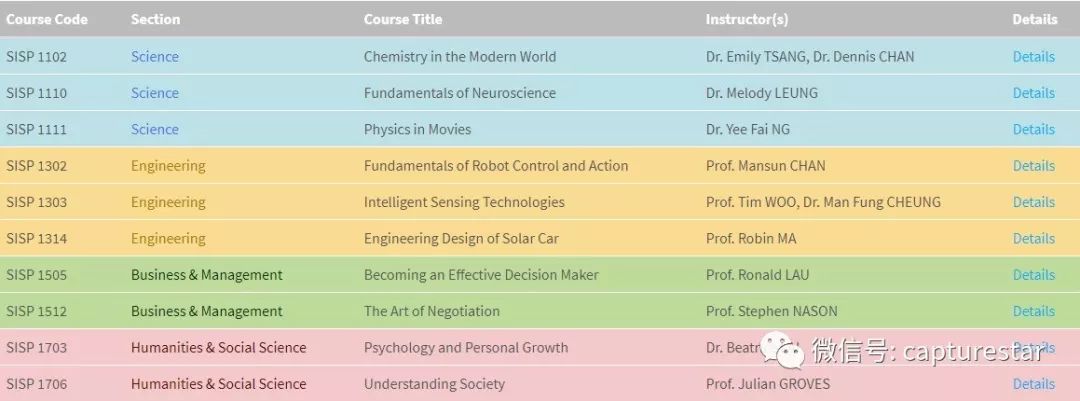Click the Science section link for SISP 1102
Image resolution: width=1080 pixels, height=401 pixels.
click(x=155, y=57)
